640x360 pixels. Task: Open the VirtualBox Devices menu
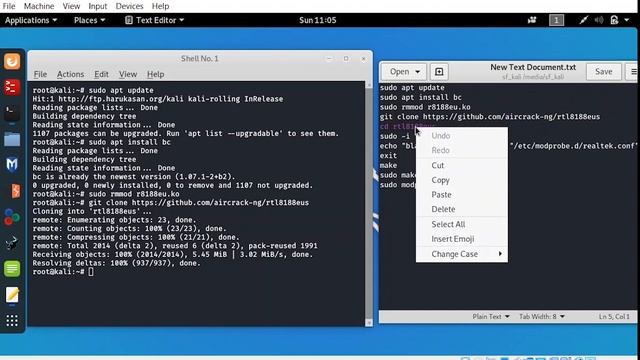(129, 6)
